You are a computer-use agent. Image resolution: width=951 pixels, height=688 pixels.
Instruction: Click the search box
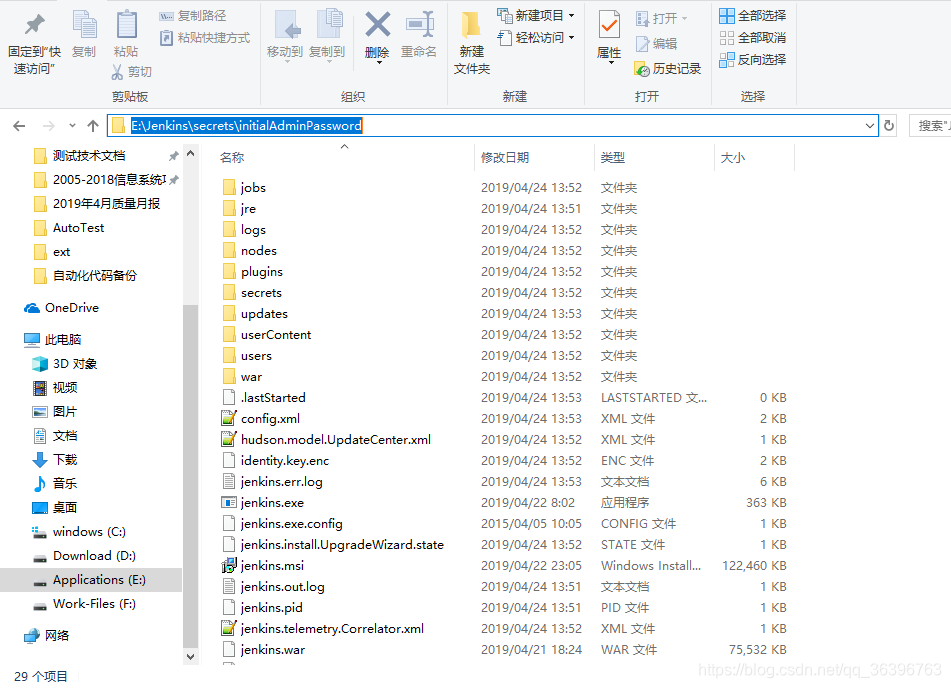tap(930, 126)
